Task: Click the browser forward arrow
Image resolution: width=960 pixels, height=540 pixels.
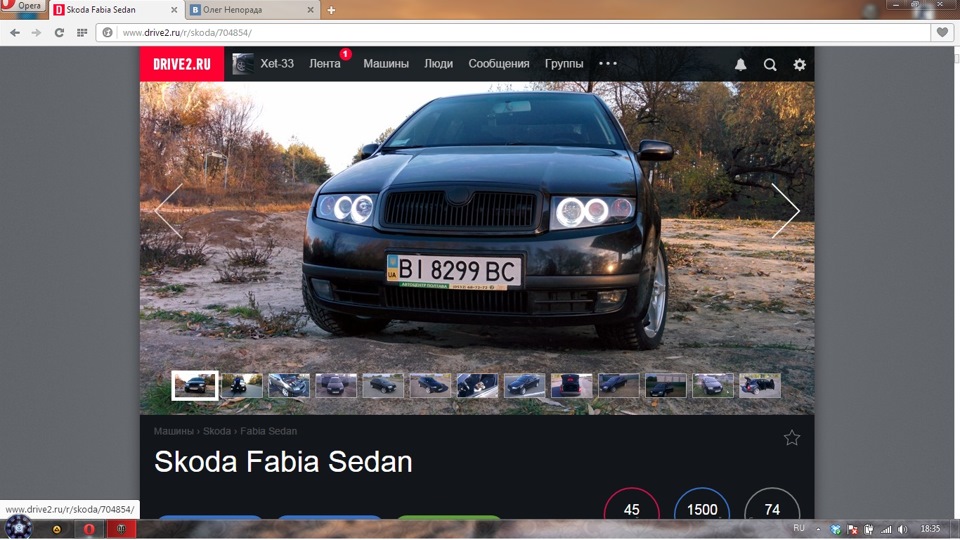Action: pyautogui.click(x=37, y=32)
